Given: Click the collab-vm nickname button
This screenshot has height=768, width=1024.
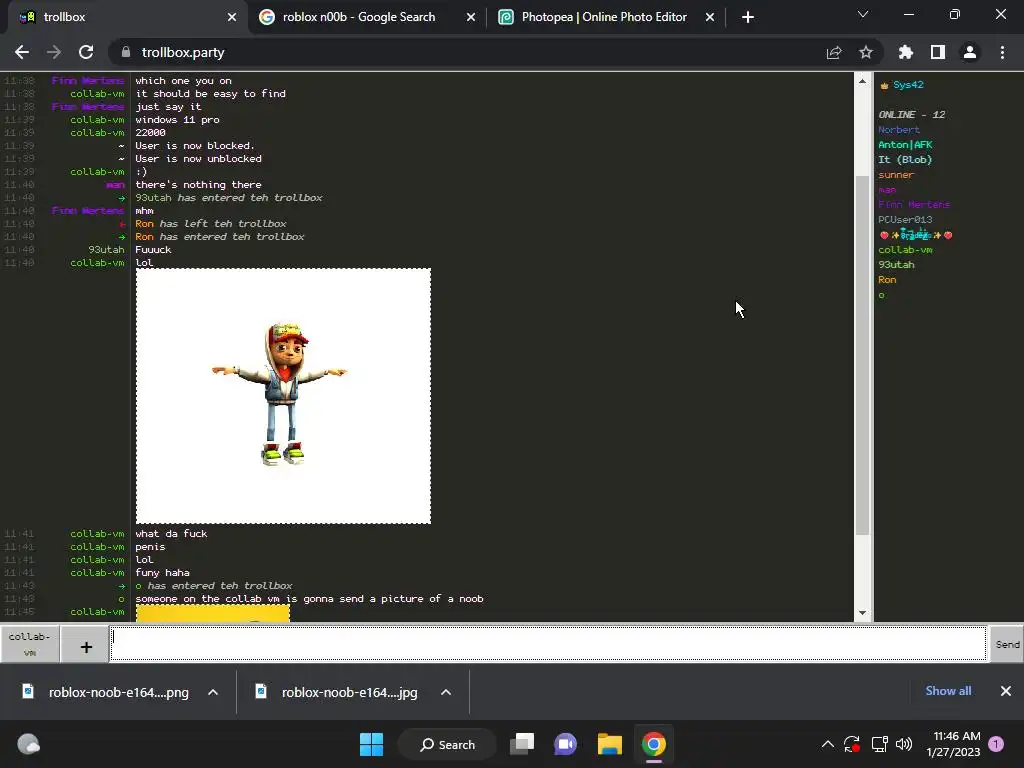Looking at the screenshot, I should [x=29, y=644].
